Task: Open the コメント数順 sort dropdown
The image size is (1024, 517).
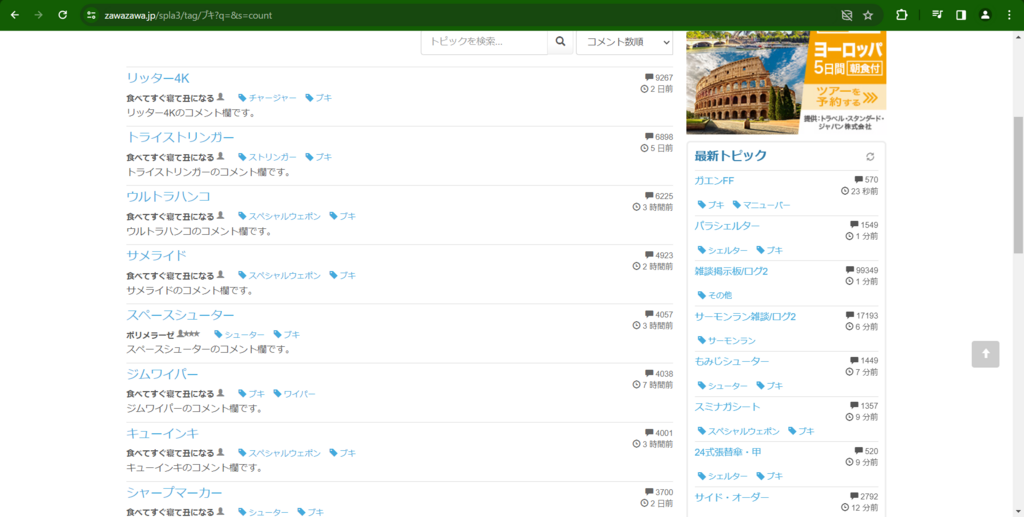Action: (624, 42)
